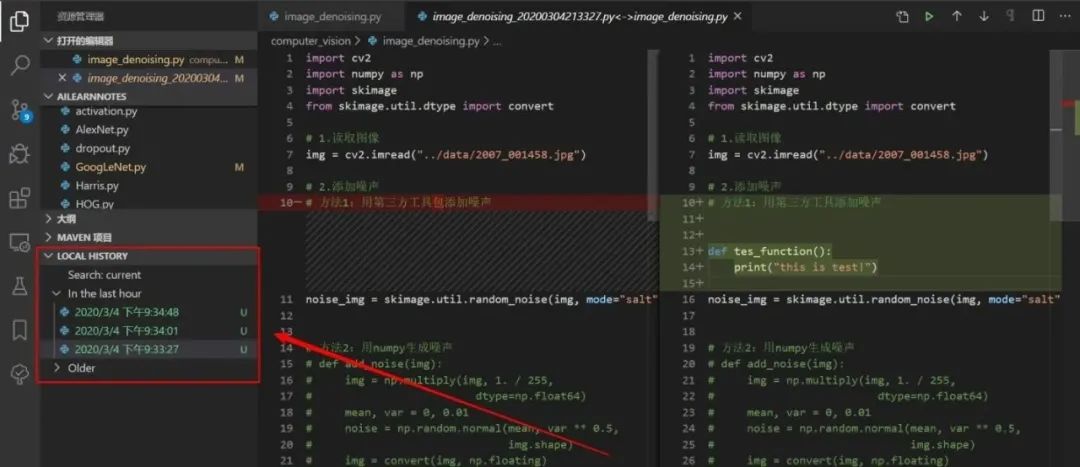
Task: Open the Test flask view
Action: 20,286
